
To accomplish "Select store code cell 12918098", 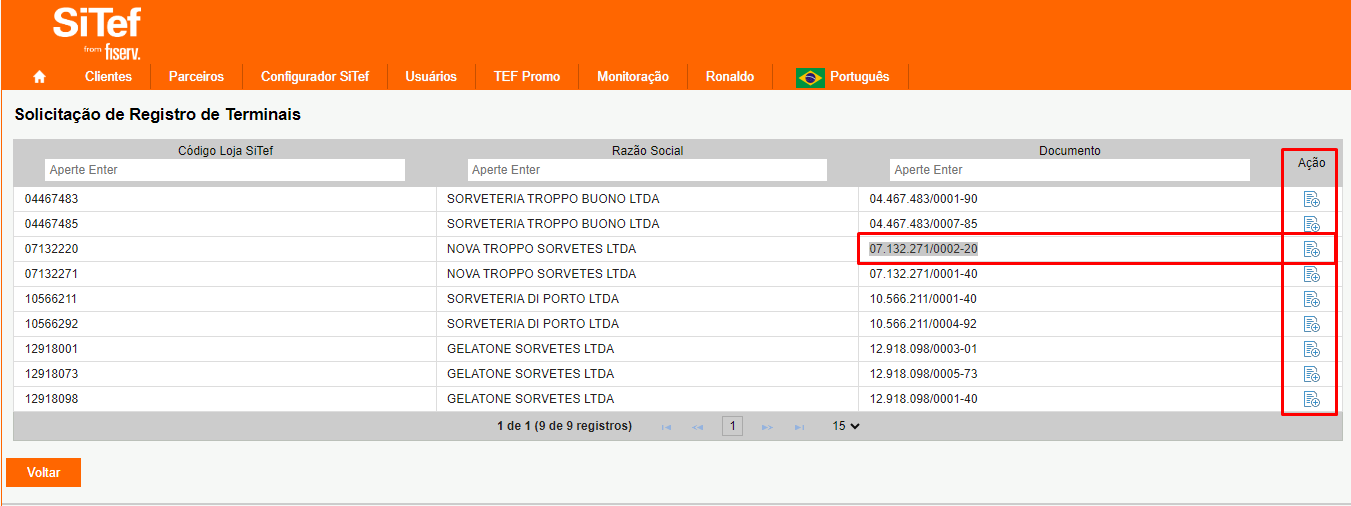I will [51, 399].
